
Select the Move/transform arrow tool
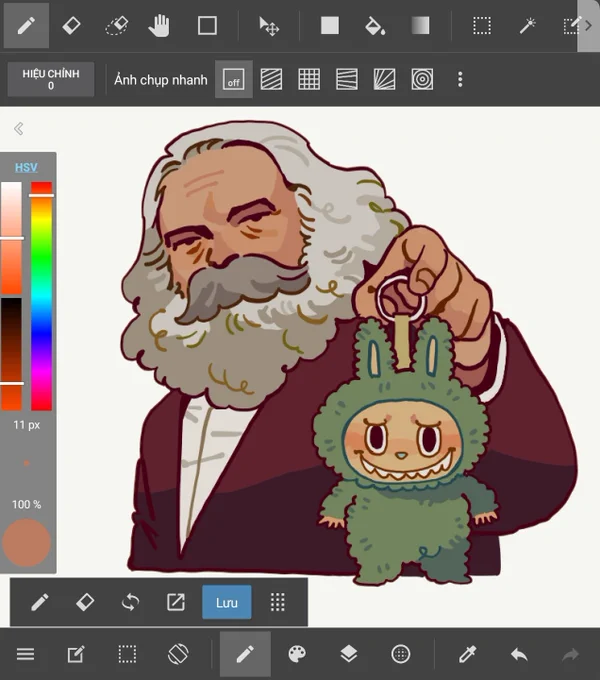[268, 26]
